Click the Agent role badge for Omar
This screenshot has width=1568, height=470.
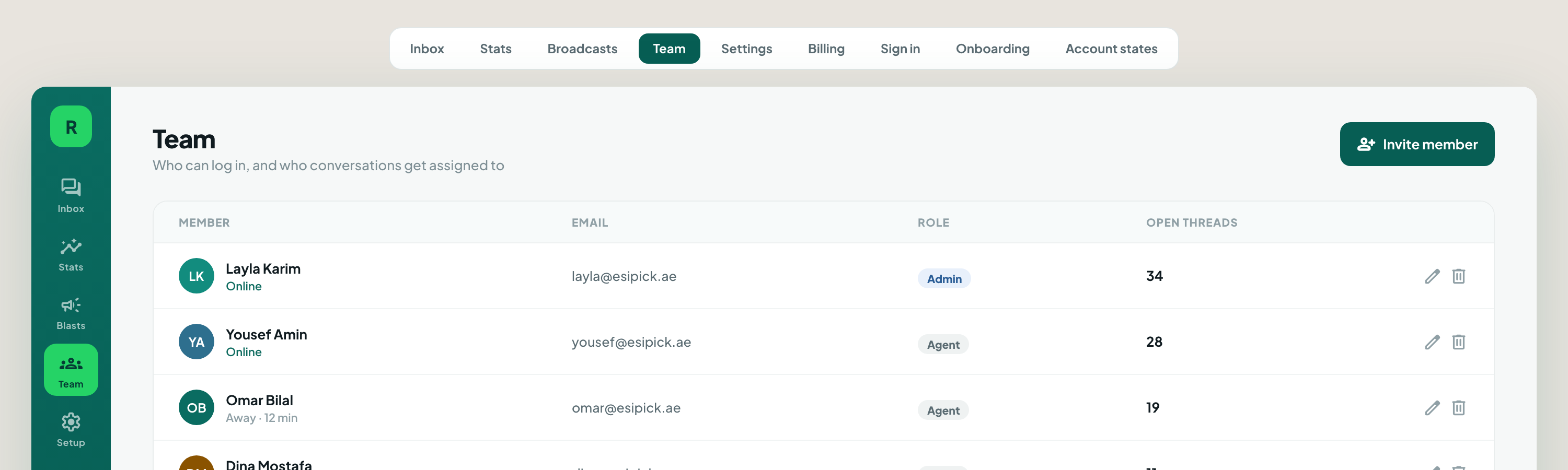pos(943,410)
